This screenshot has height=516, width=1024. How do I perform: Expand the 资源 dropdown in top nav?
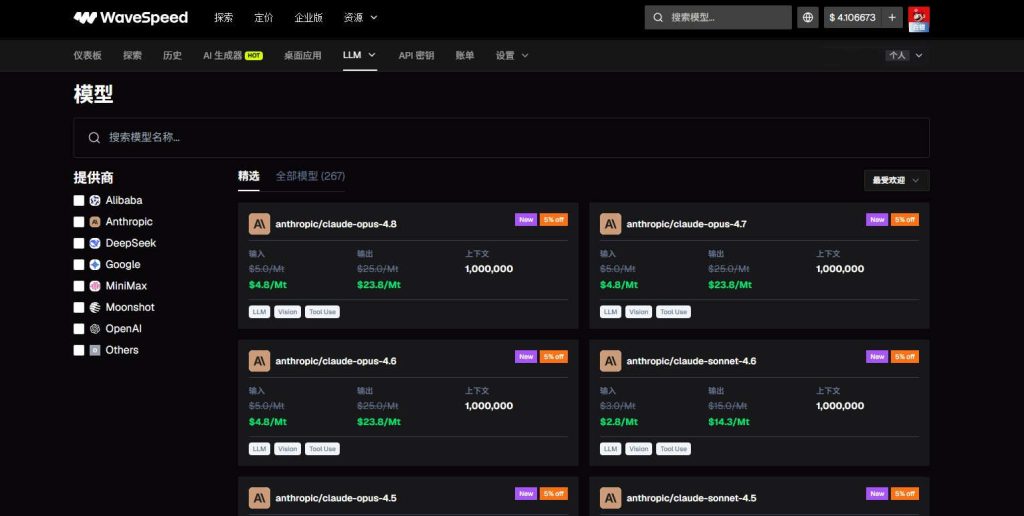pyautogui.click(x=360, y=18)
